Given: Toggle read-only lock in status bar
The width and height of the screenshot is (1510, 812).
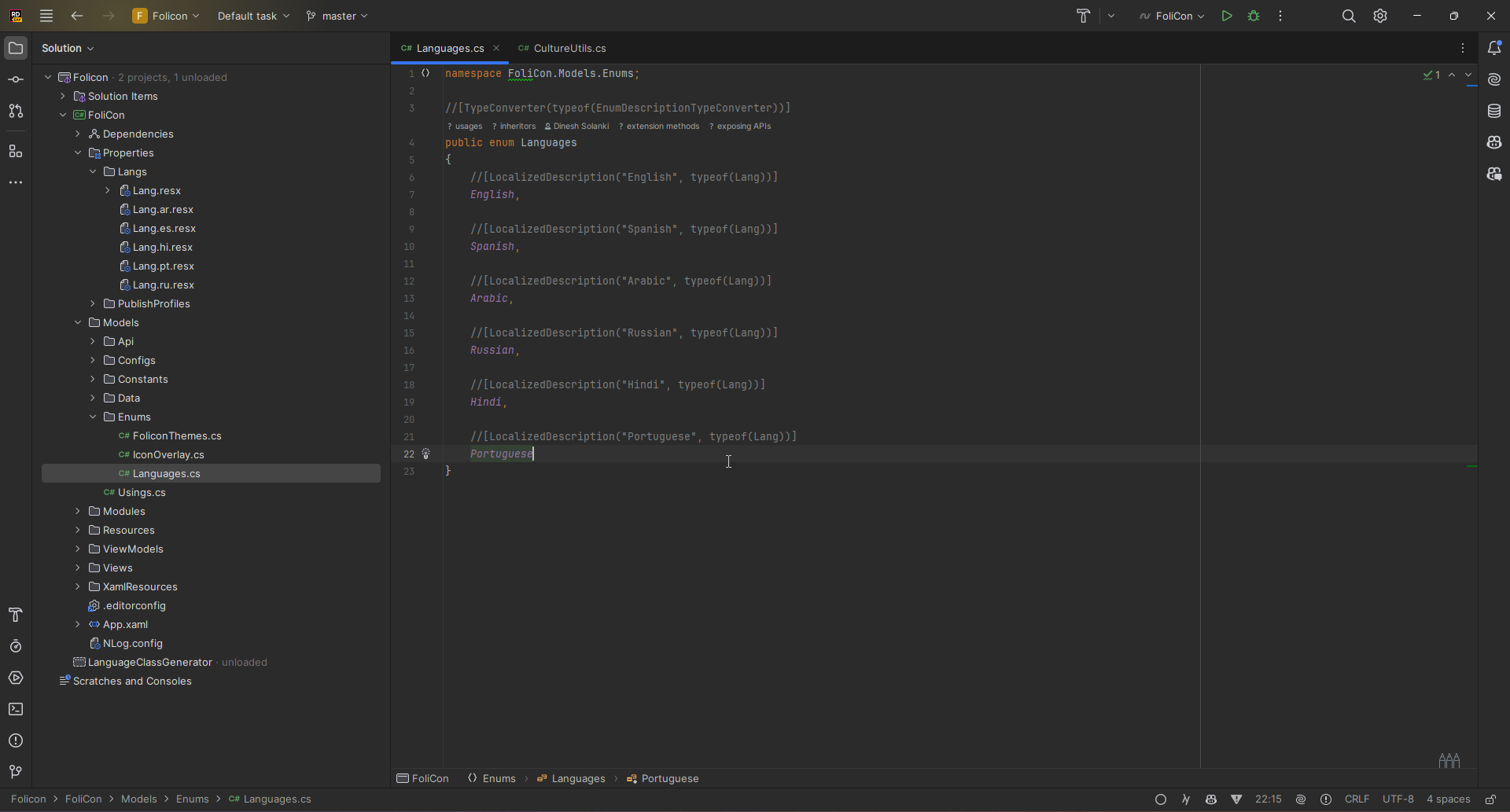Looking at the screenshot, I should (1490, 799).
